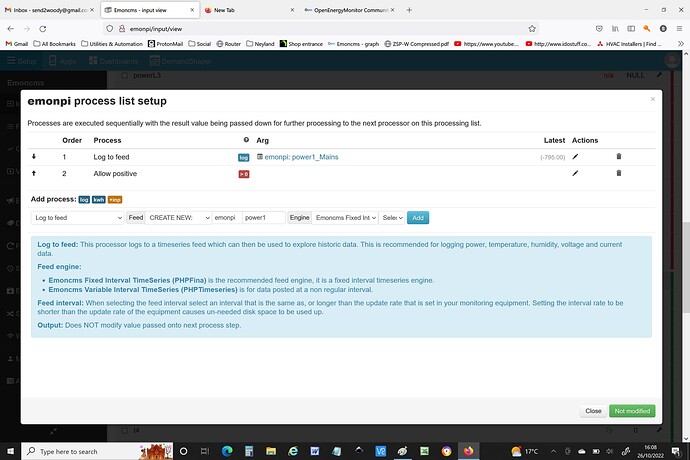The height and width of the screenshot is (460, 690).
Task: Open the 'emonpi: power1_Mains' feed link
Action: pyautogui.click(x=301, y=157)
